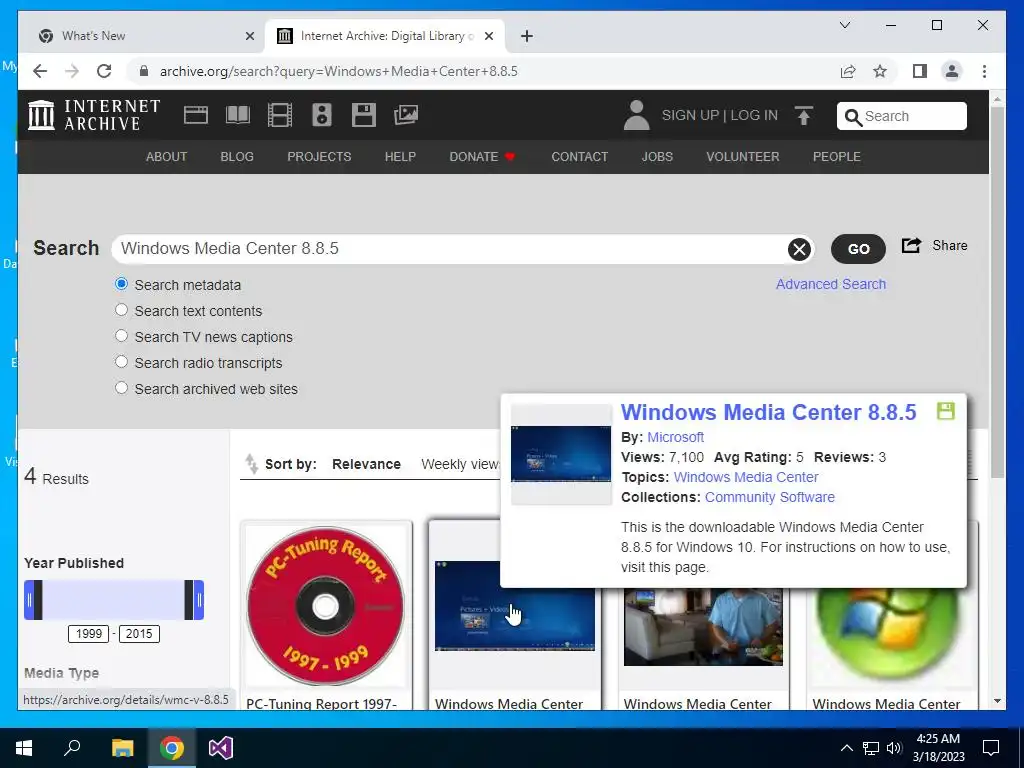The image size is (1024, 768).
Task: Open the DONATE menu item
Action: click(x=482, y=157)
